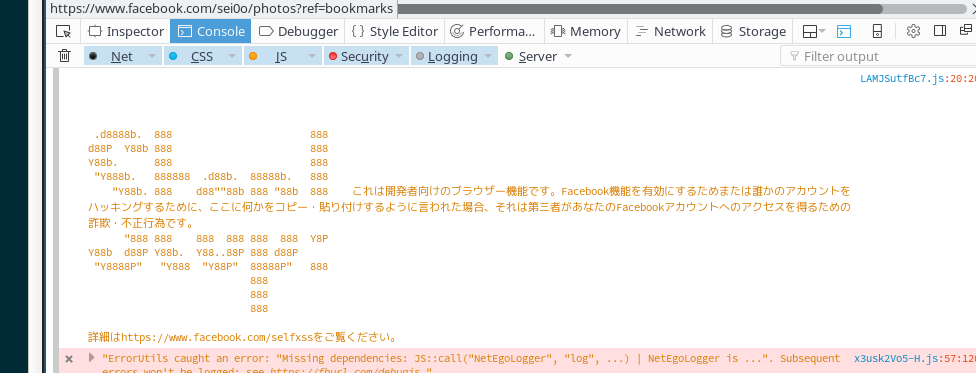This screenshot has height=373, width=976.
Task: Enable Responsive Design Mode icon
Action: pyautogui.click(x=878, y=31)
